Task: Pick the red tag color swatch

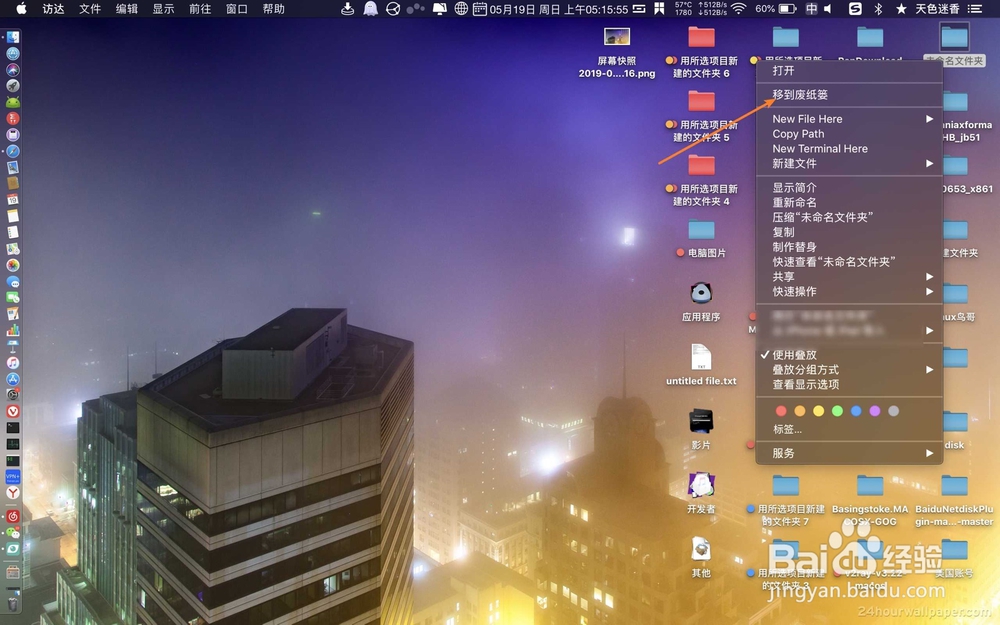Action: click(781, 410)
